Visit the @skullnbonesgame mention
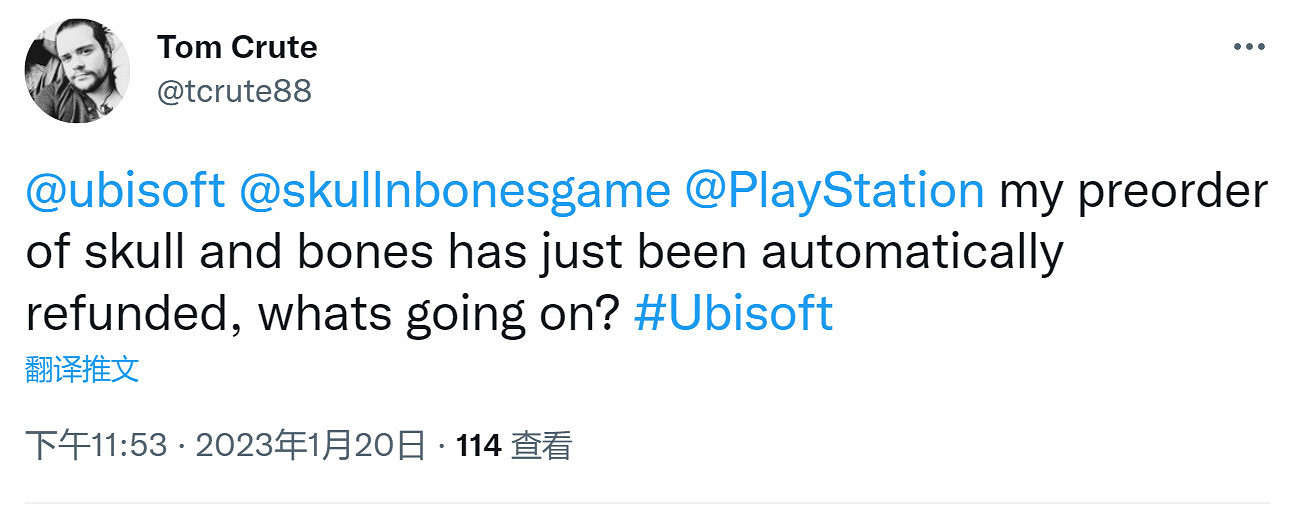Image resolution: width=1302 pixels, height=514 pixels. point(456,191)
